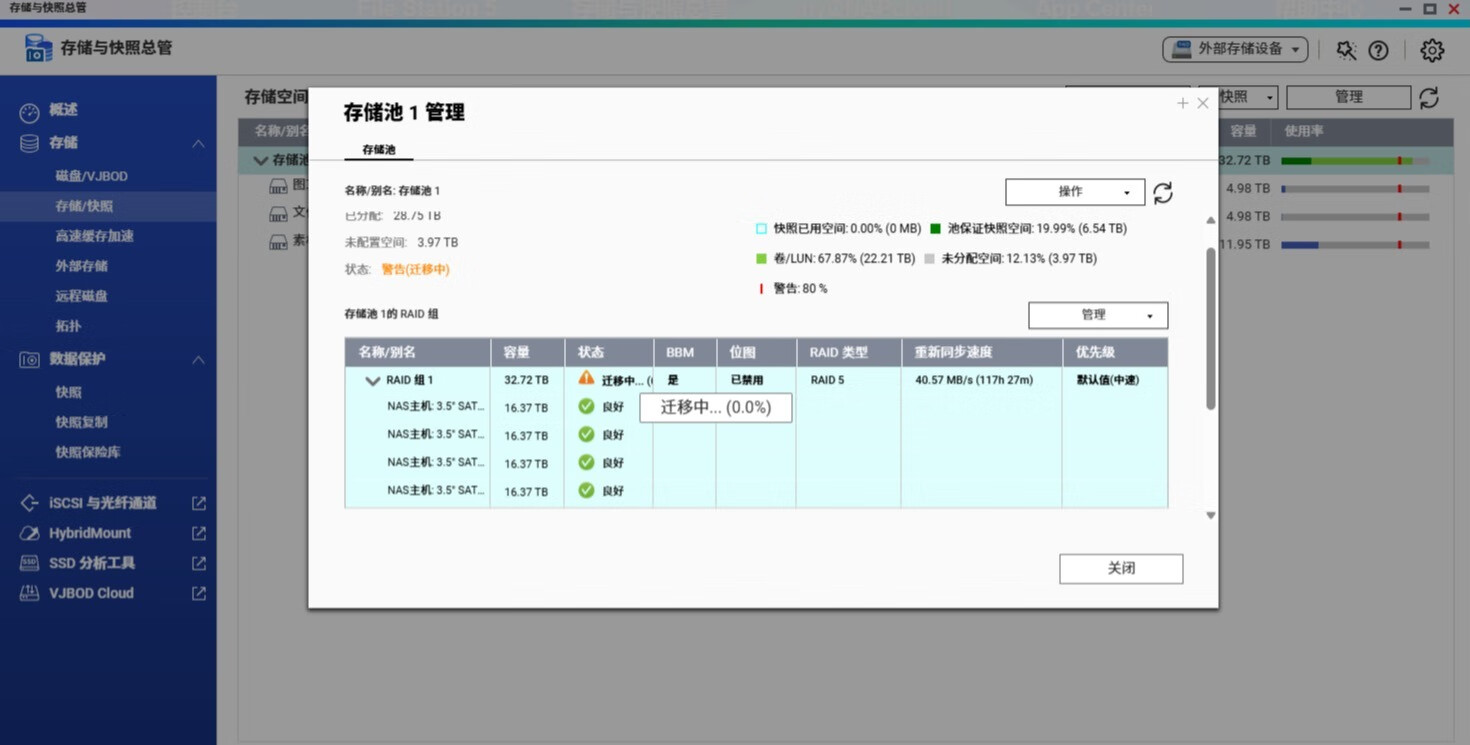Collapse the RAID 组 1 row
The width and height of the screenshot is (1470, 745).
(x=372, y=381)
